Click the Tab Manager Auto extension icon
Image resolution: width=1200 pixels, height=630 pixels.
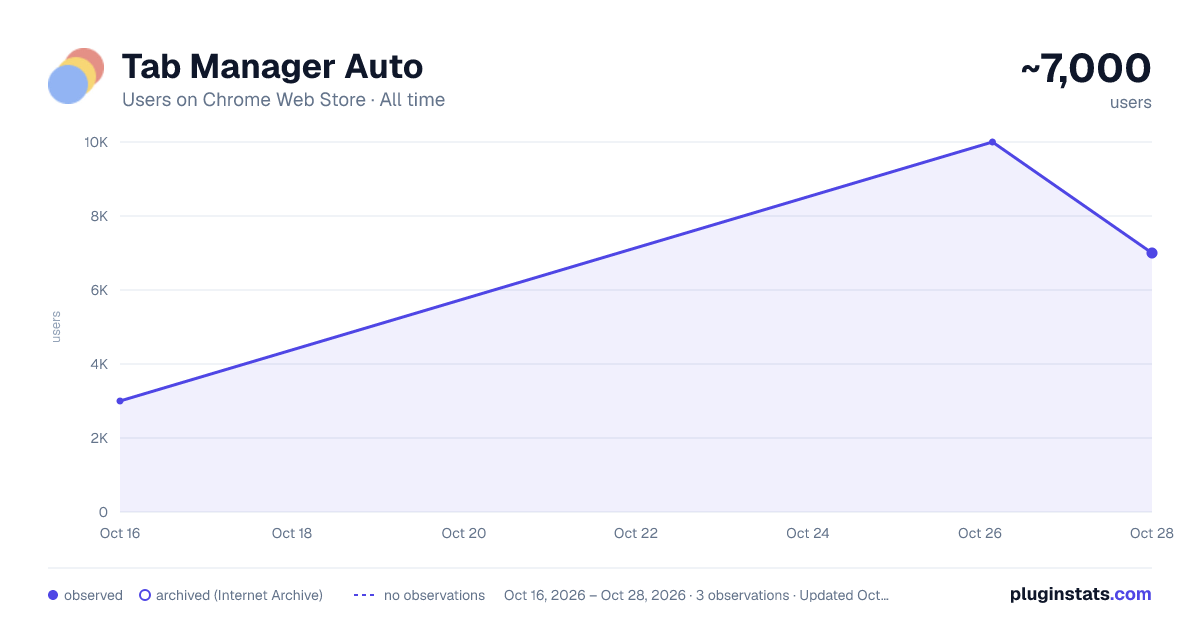(x=76, y=76)
